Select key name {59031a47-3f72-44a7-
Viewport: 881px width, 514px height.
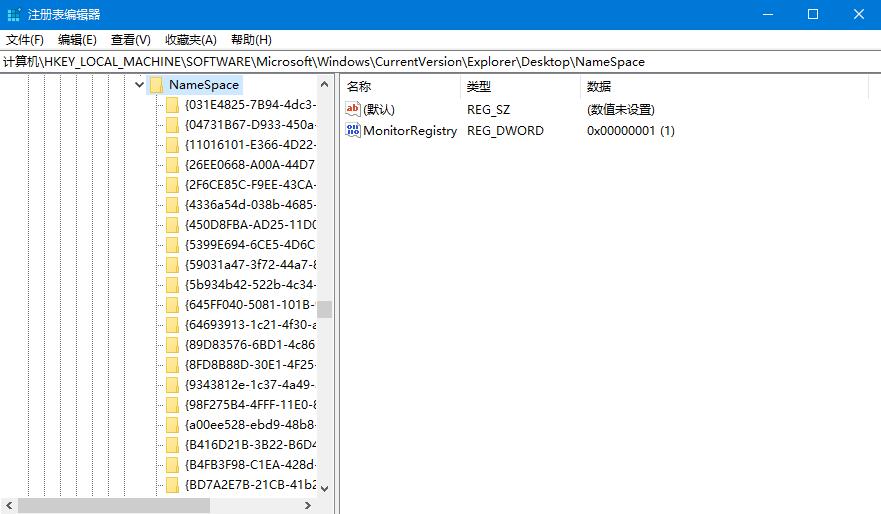coord(251,265)
